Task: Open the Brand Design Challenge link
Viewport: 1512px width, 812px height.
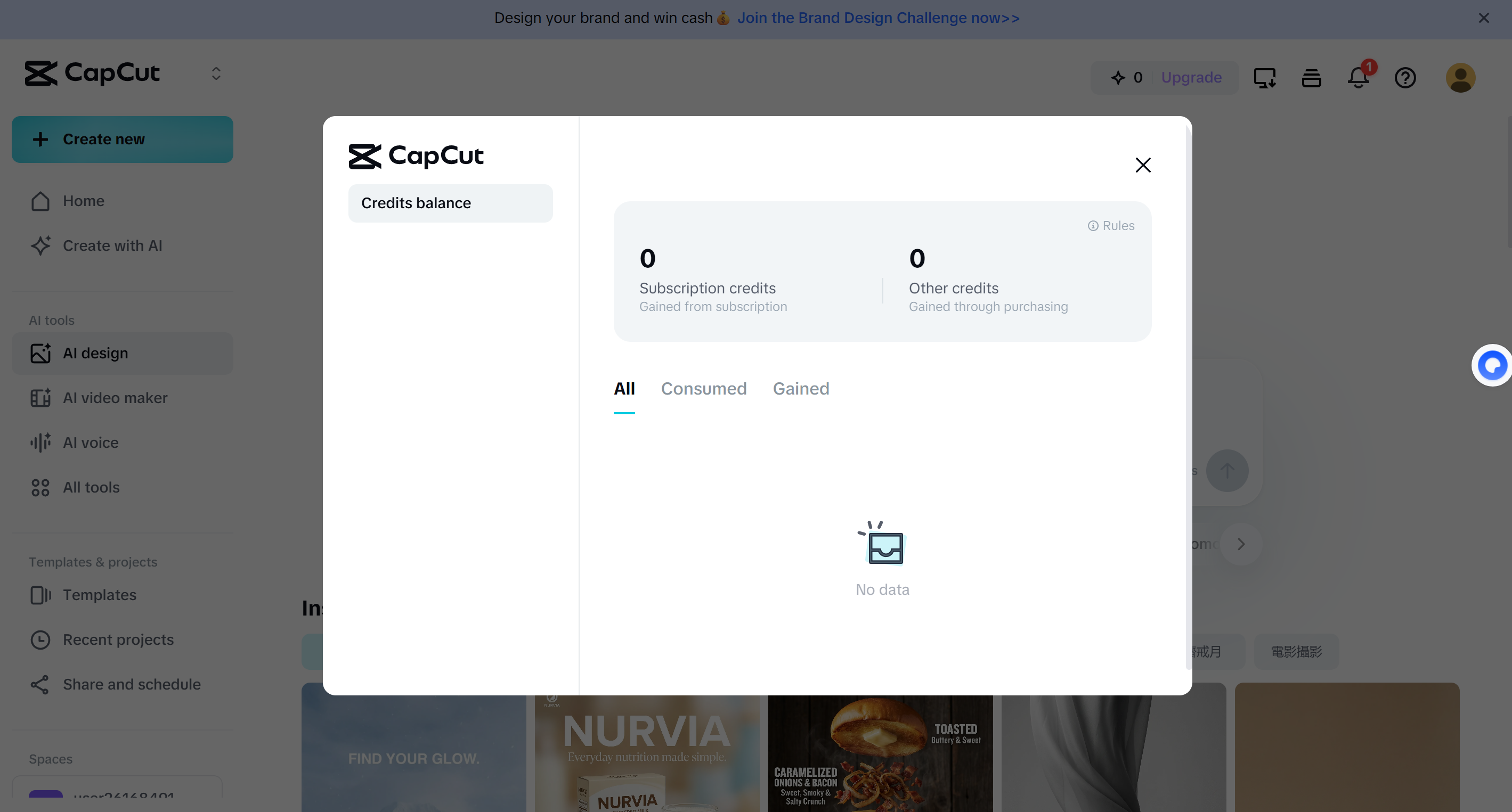Action: (x=878, y=18)
